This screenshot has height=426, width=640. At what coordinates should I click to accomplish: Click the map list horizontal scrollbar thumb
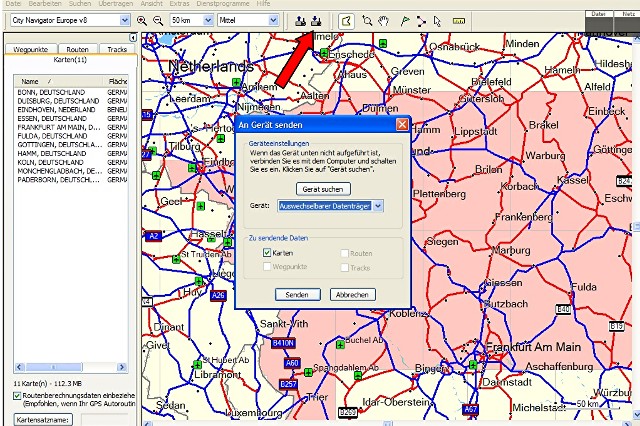pyautogui.click(x=53, y=367)
